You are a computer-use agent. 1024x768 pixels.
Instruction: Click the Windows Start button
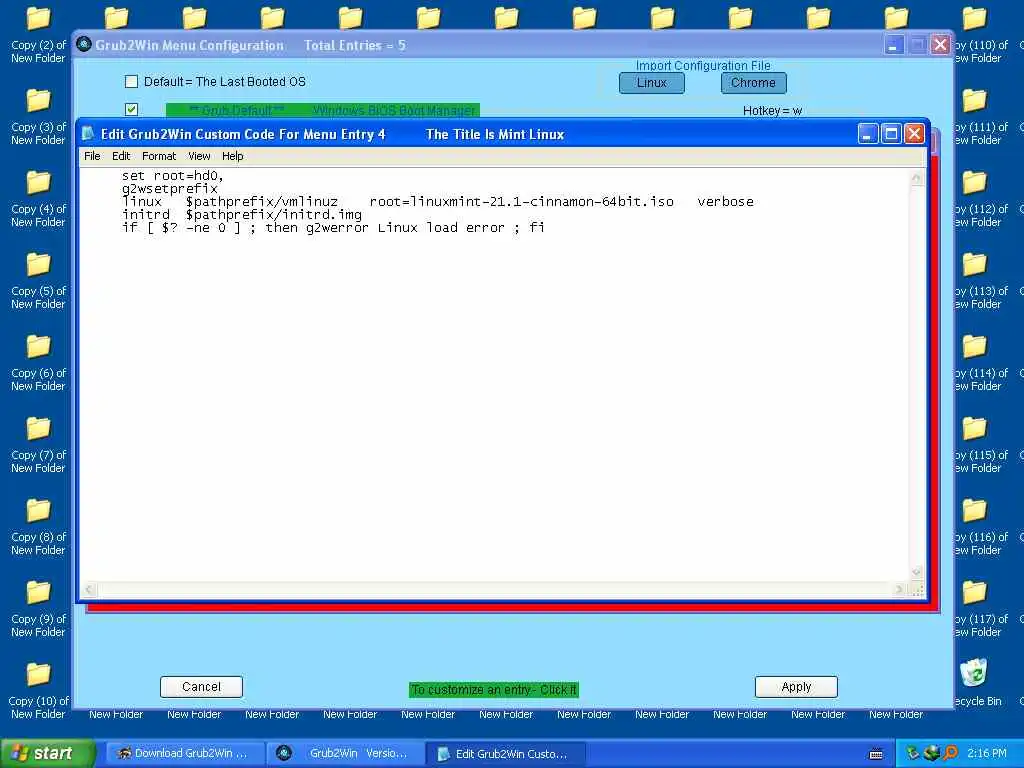tap(48, 753)
